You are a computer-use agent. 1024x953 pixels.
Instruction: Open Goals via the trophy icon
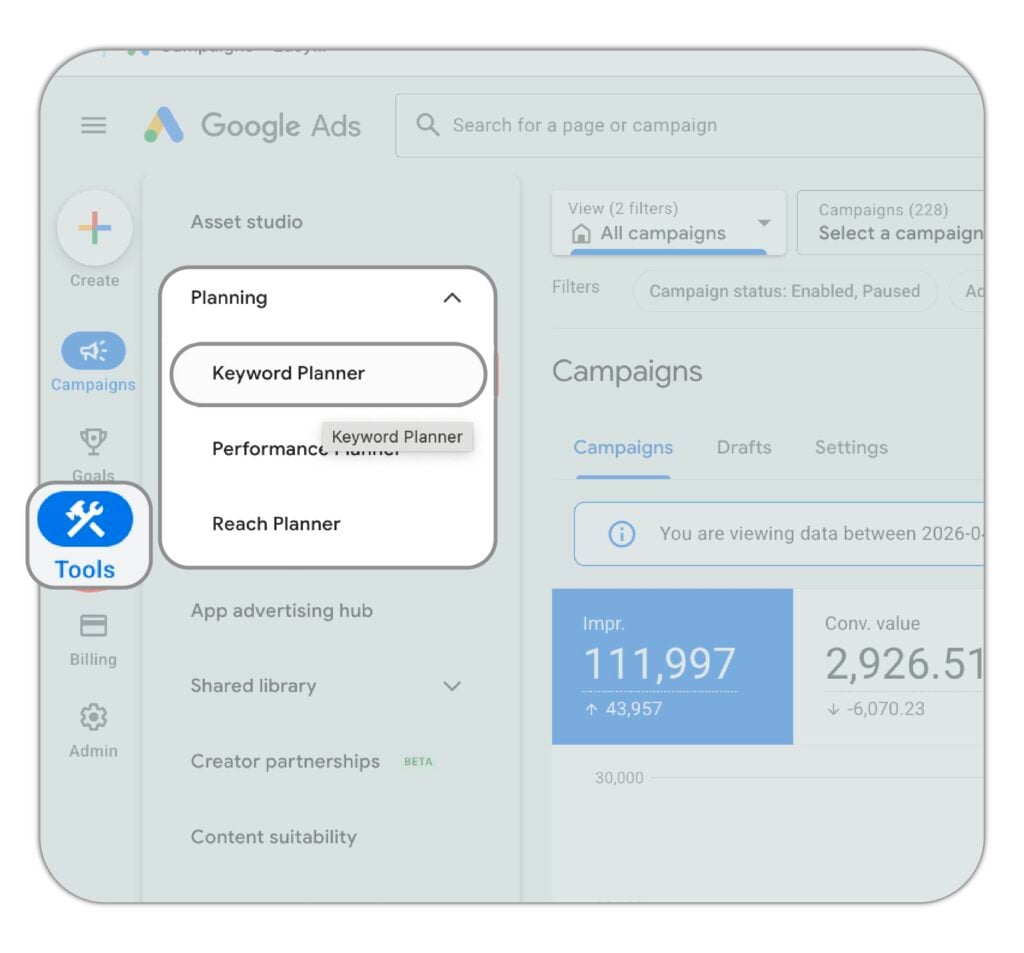point(93,441)
